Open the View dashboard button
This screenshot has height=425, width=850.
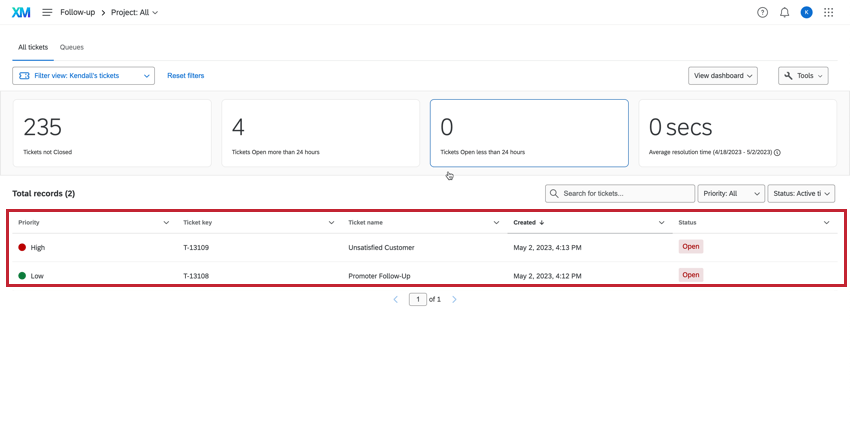(723, 76)
